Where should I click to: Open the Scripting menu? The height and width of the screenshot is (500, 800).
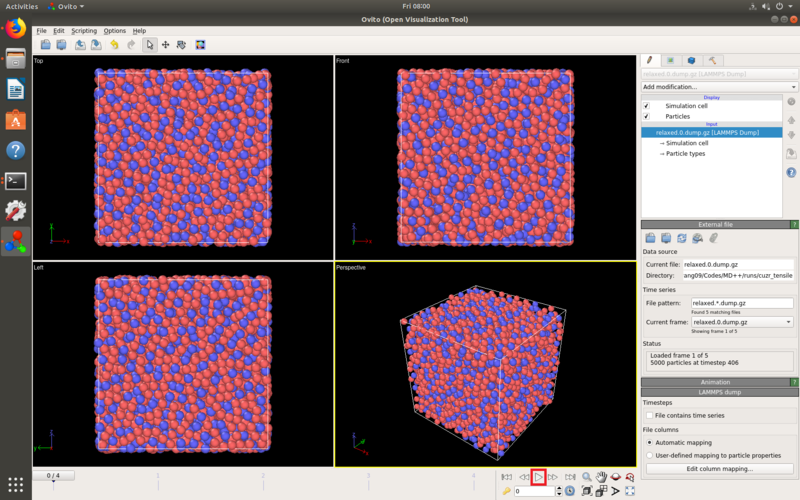click(84, 31)
